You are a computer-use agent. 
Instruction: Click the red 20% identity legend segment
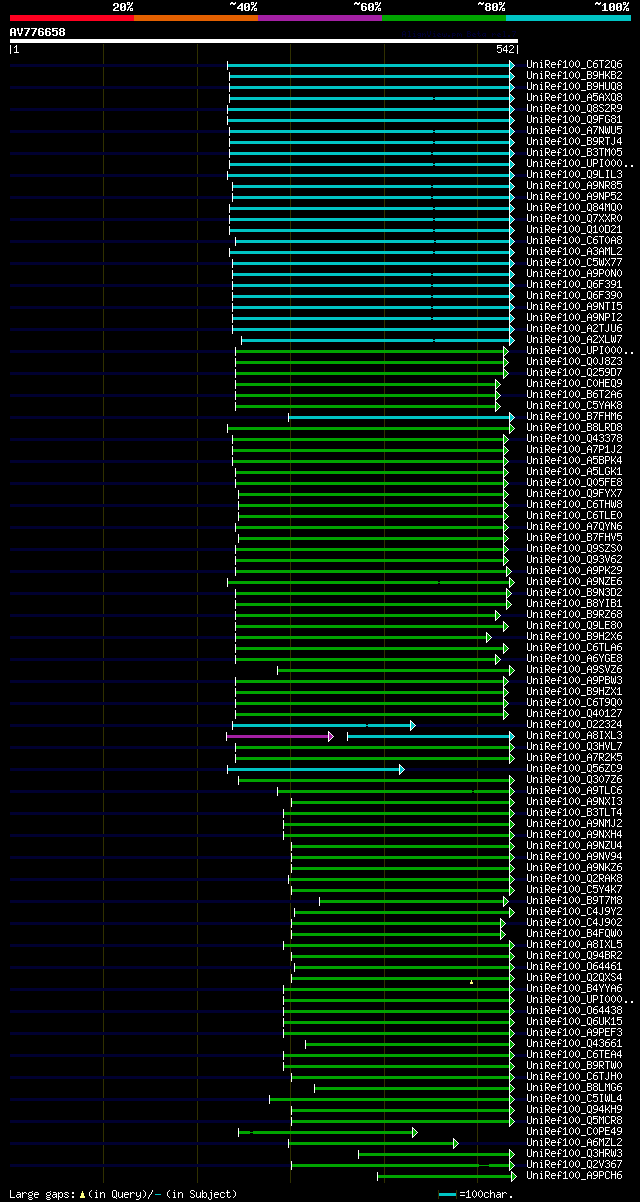pos(71,18)
